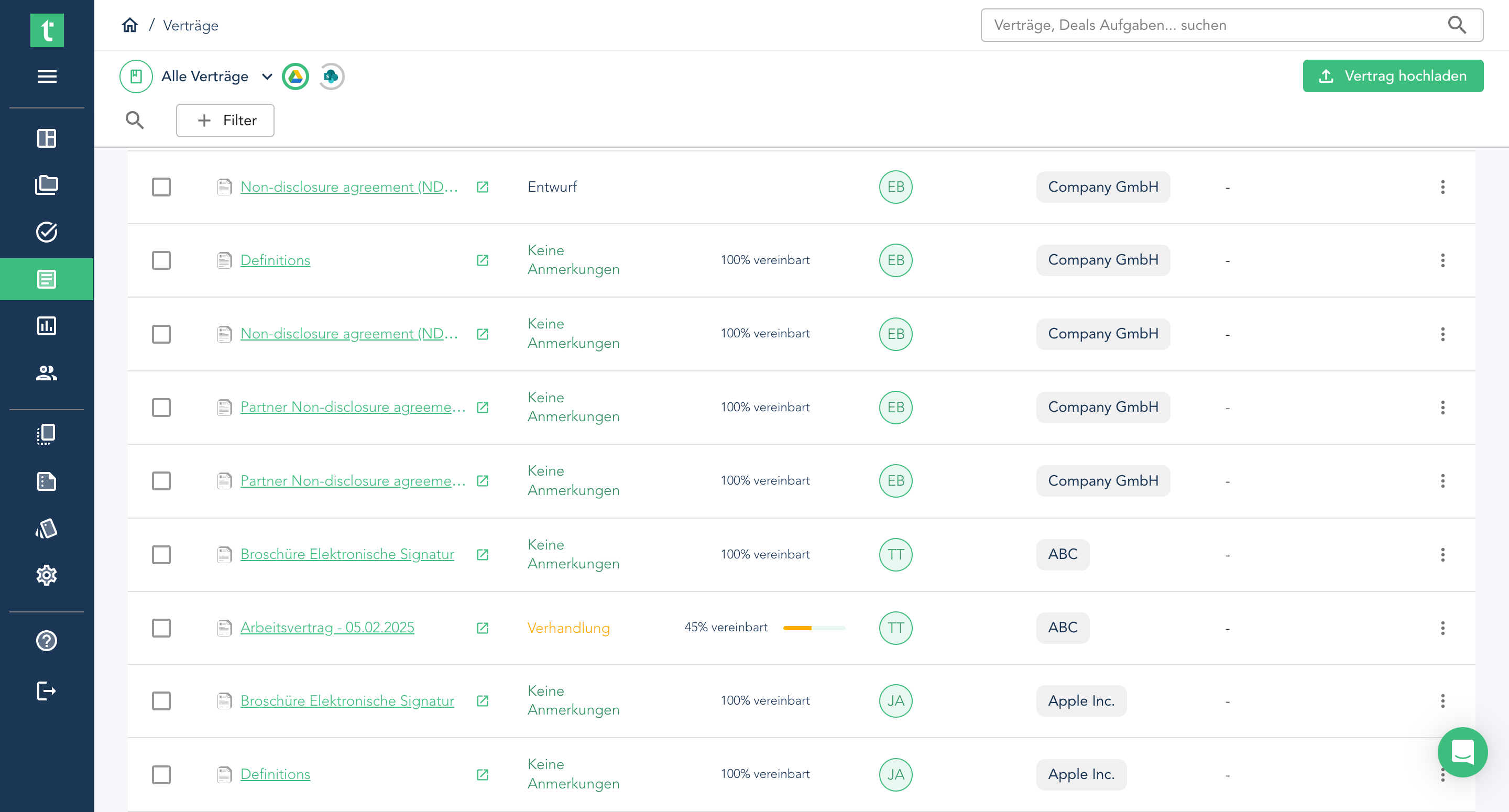Check the box for first Definitions row
The image size is (1509, 812).
[161, 260]
